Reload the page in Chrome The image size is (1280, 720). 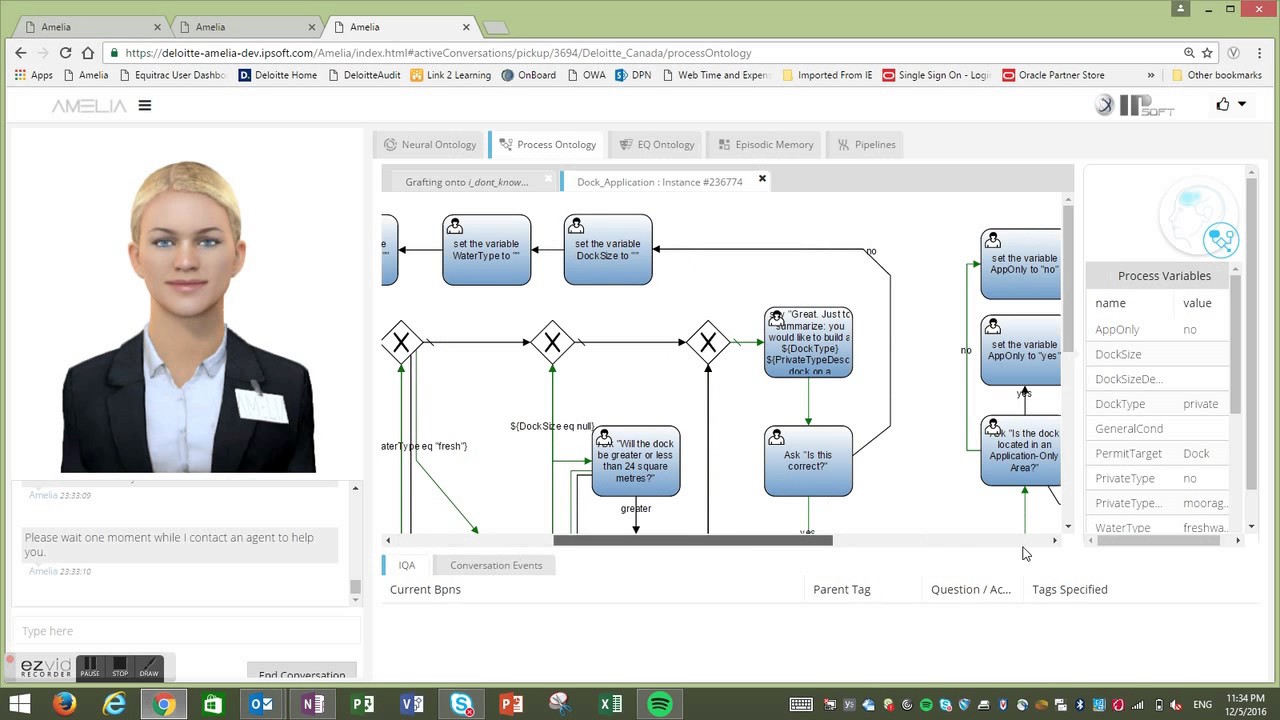coord(65,53)
